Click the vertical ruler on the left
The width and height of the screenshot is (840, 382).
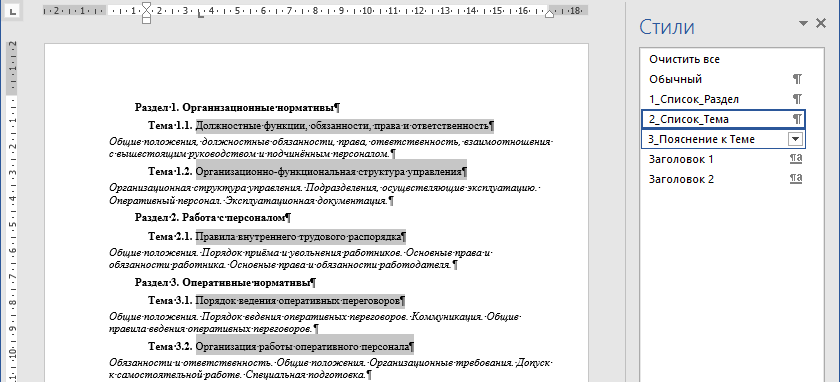(x=12, y=211)
